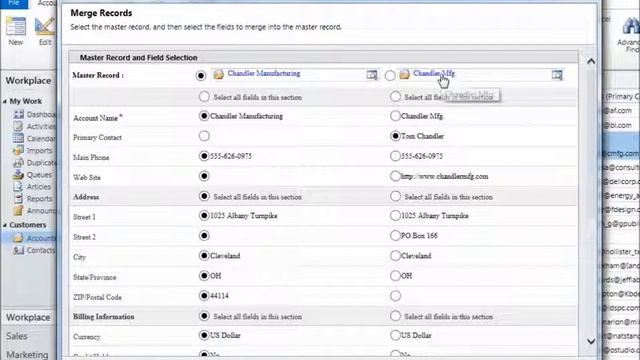The width and height of the screenshot is (640, 360).
Task: Open Advanced Find binoculars icon
Action: coord(631,27)
